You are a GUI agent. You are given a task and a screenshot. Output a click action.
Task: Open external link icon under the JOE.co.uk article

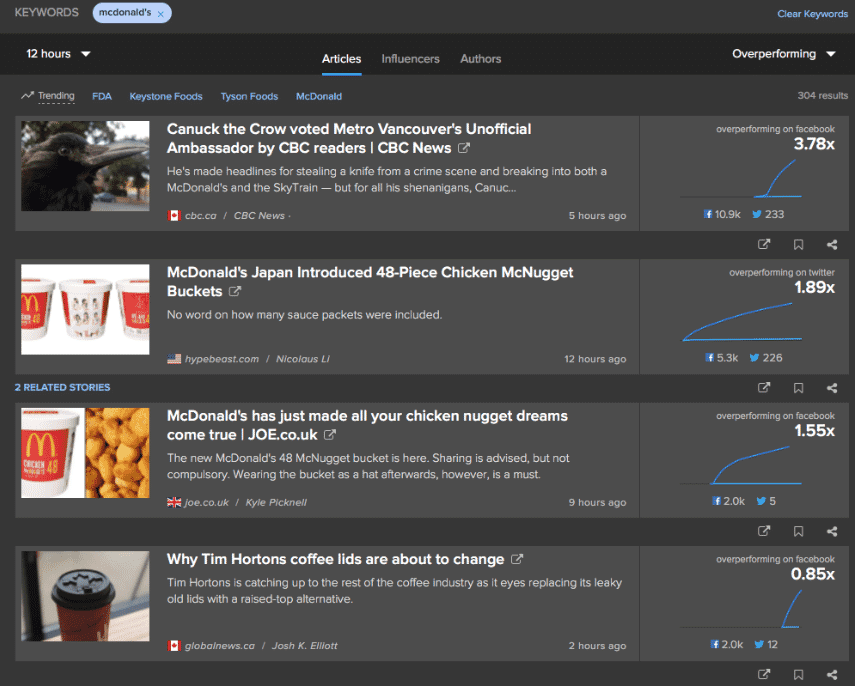[x=764, y=531]
